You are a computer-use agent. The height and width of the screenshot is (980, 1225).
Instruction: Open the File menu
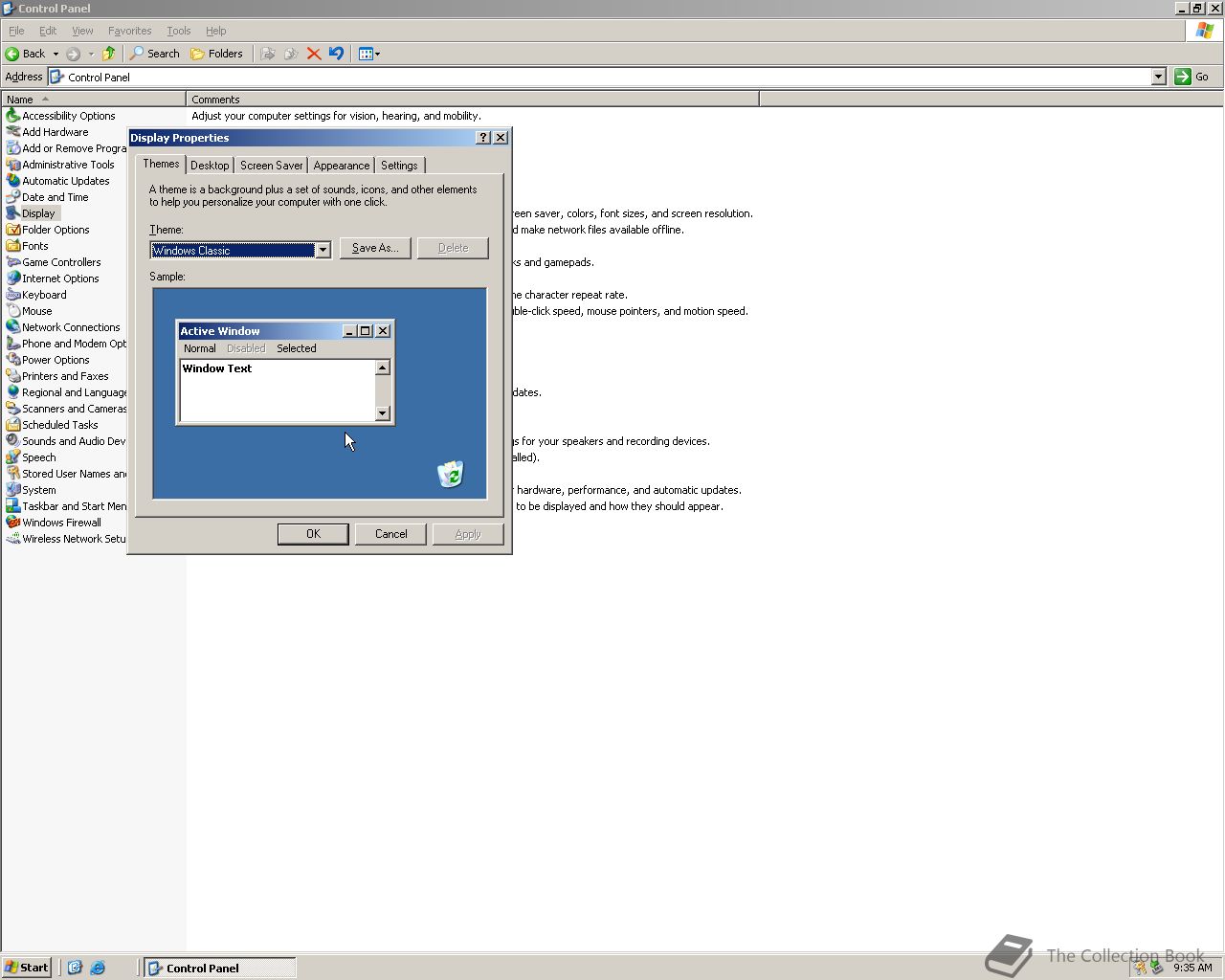coord(16,31)
